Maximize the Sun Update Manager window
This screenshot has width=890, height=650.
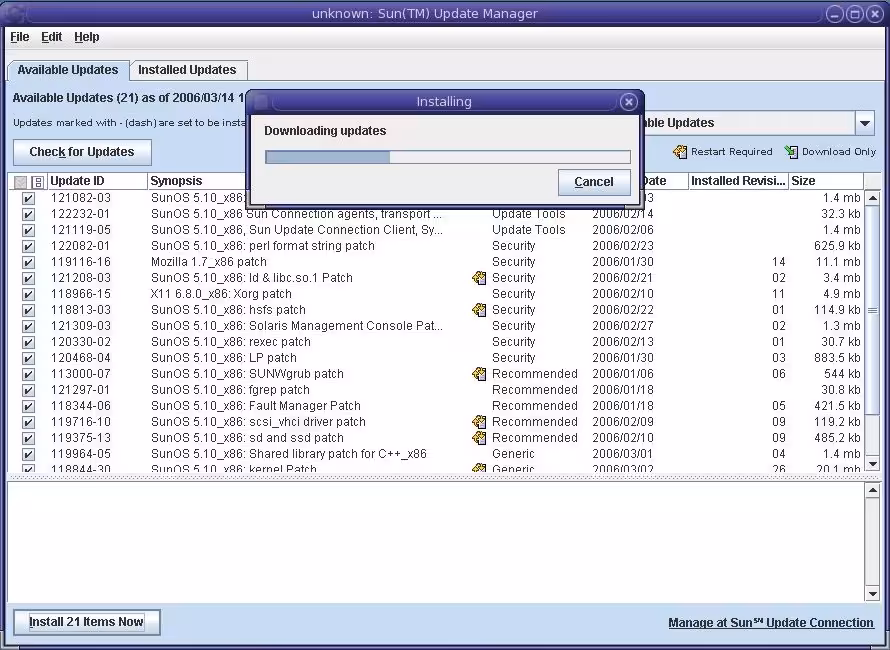pyautogui.click(x=854, y=14)
